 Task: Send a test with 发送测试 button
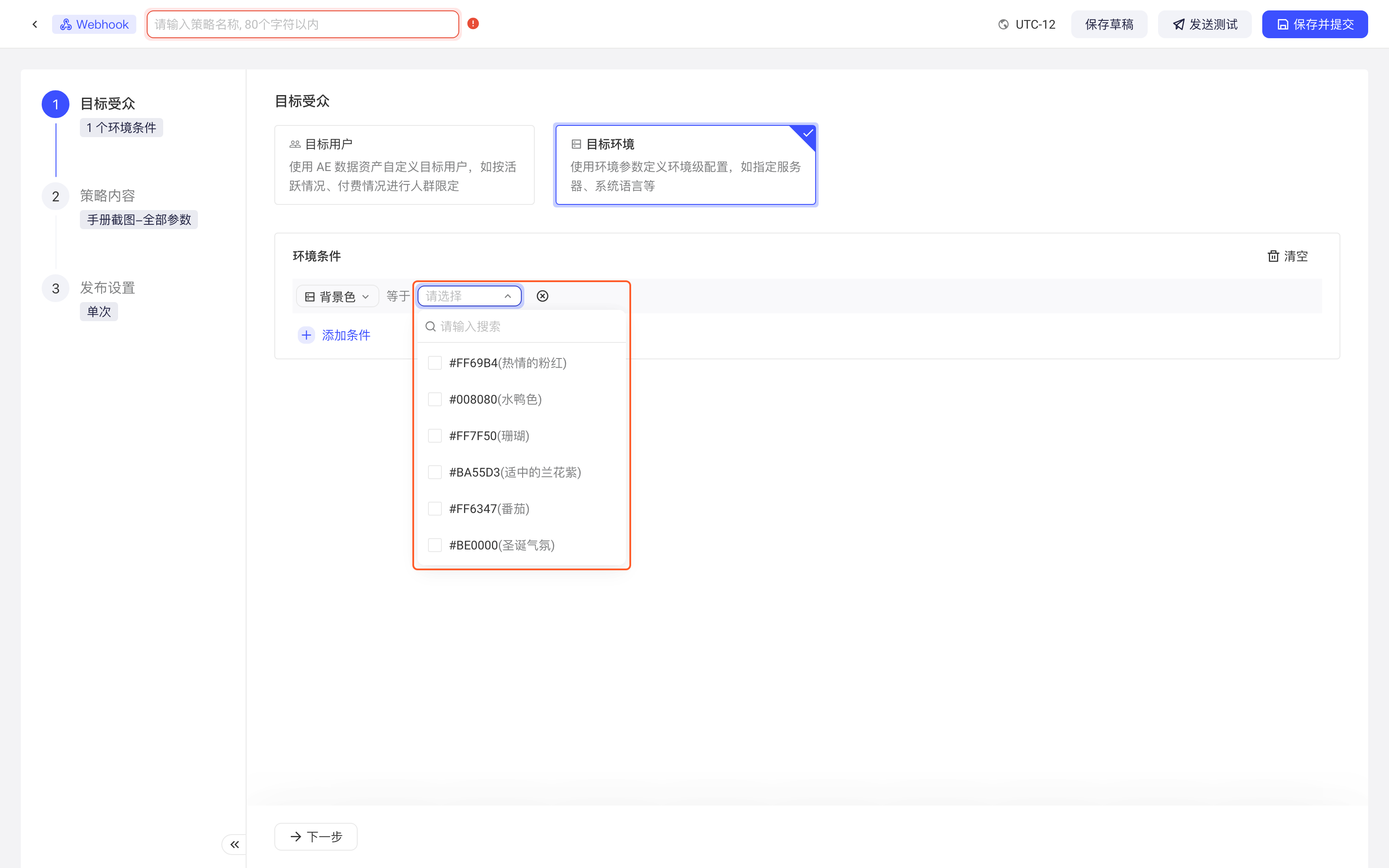1204,24
